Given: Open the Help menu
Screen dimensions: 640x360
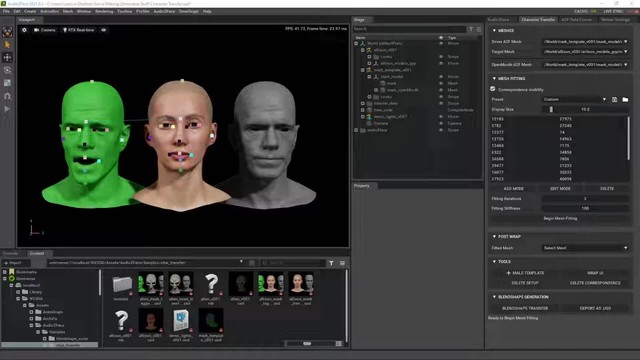Looking at the screenshot, I should 207,11.
